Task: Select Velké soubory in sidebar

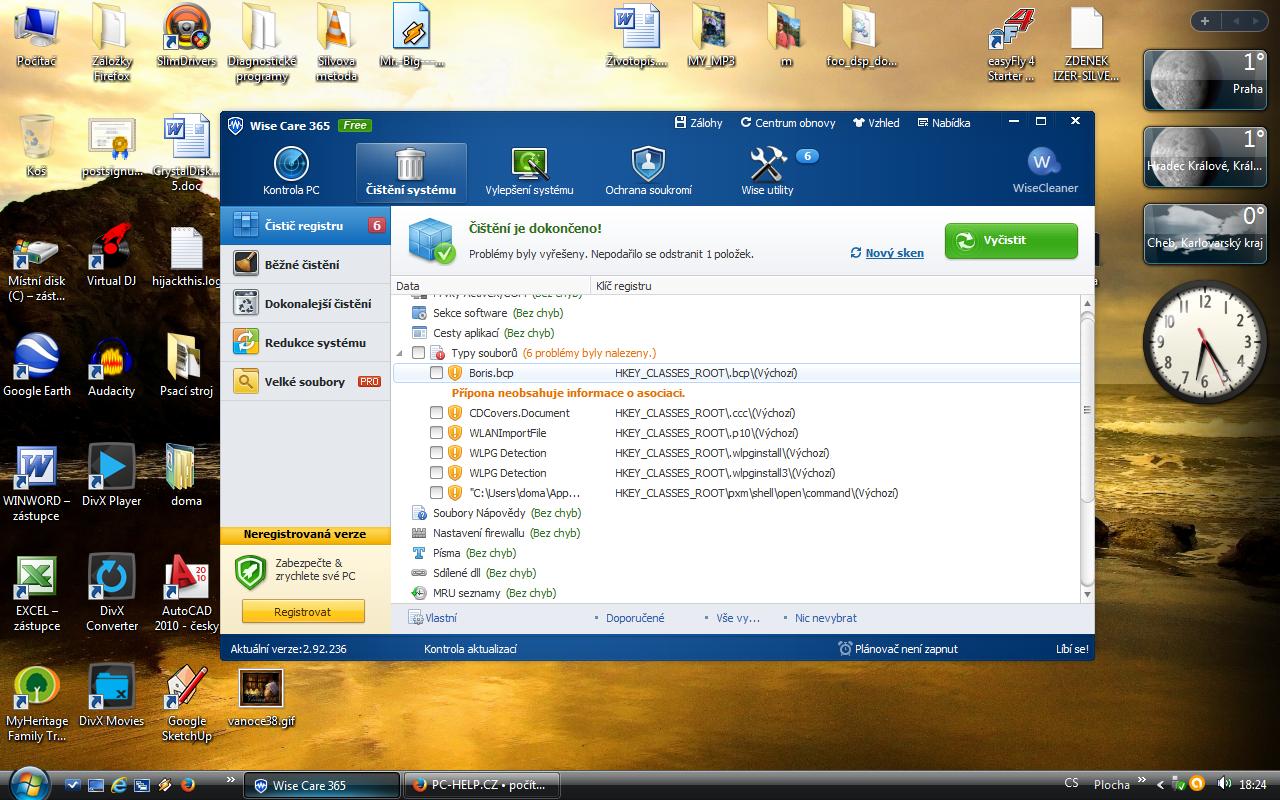Action: coord(305,382)
